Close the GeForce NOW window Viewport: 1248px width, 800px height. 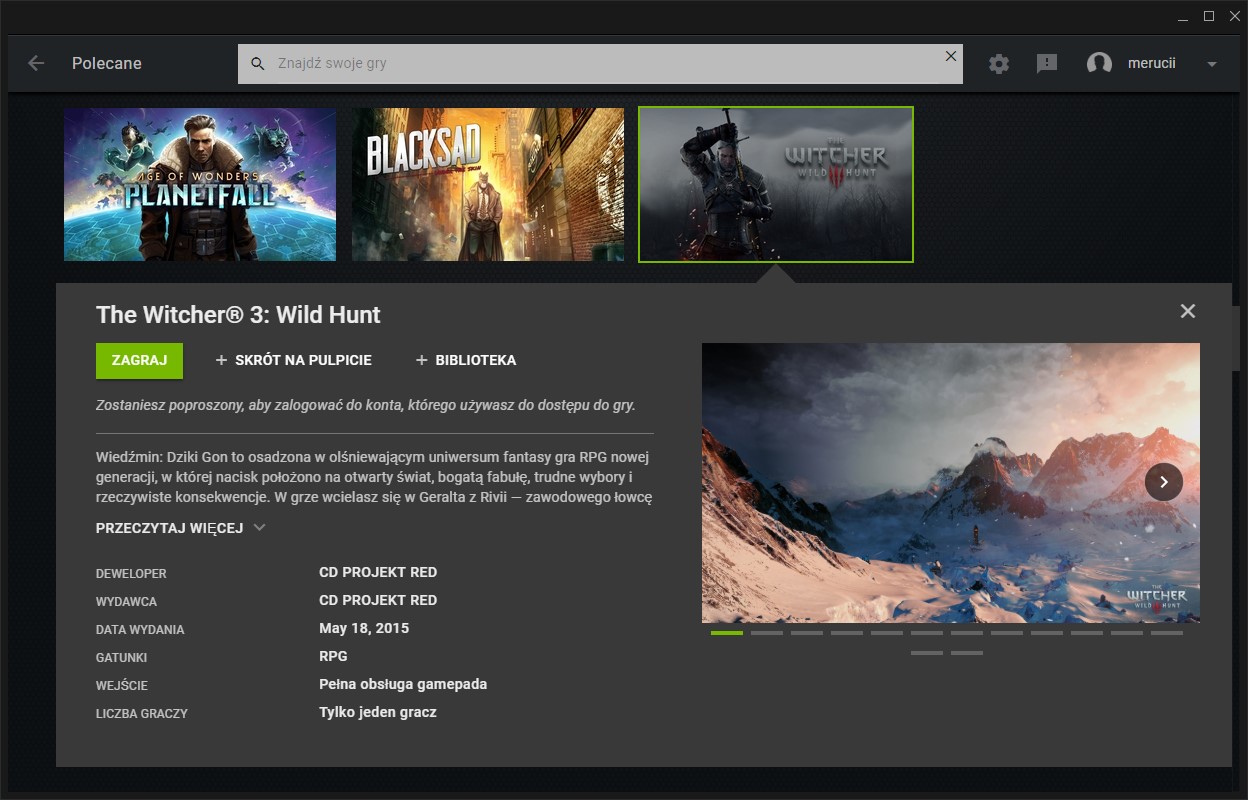[x=1234, y=15]
